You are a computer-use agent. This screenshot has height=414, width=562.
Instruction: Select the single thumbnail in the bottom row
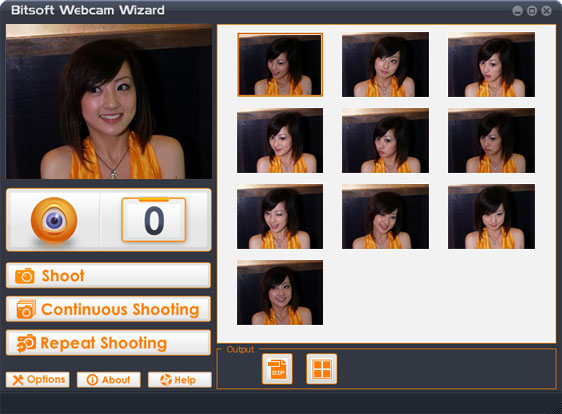[280, 292]
